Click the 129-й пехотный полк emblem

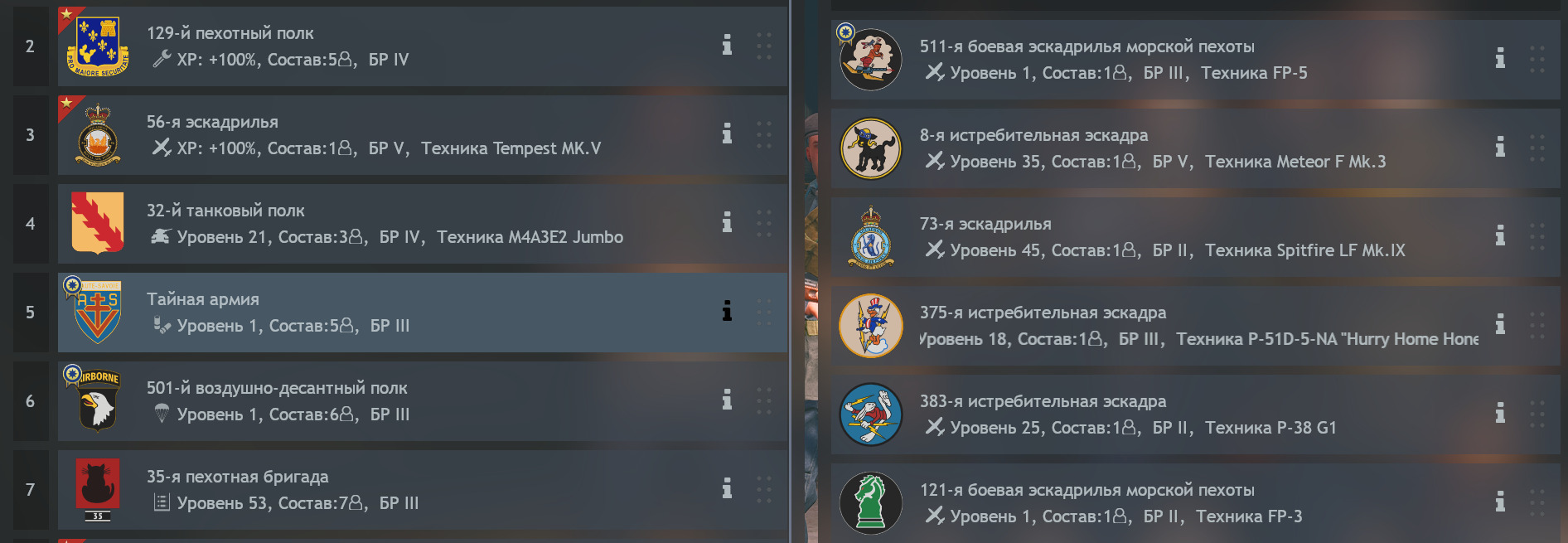click(x=98, y=46)
